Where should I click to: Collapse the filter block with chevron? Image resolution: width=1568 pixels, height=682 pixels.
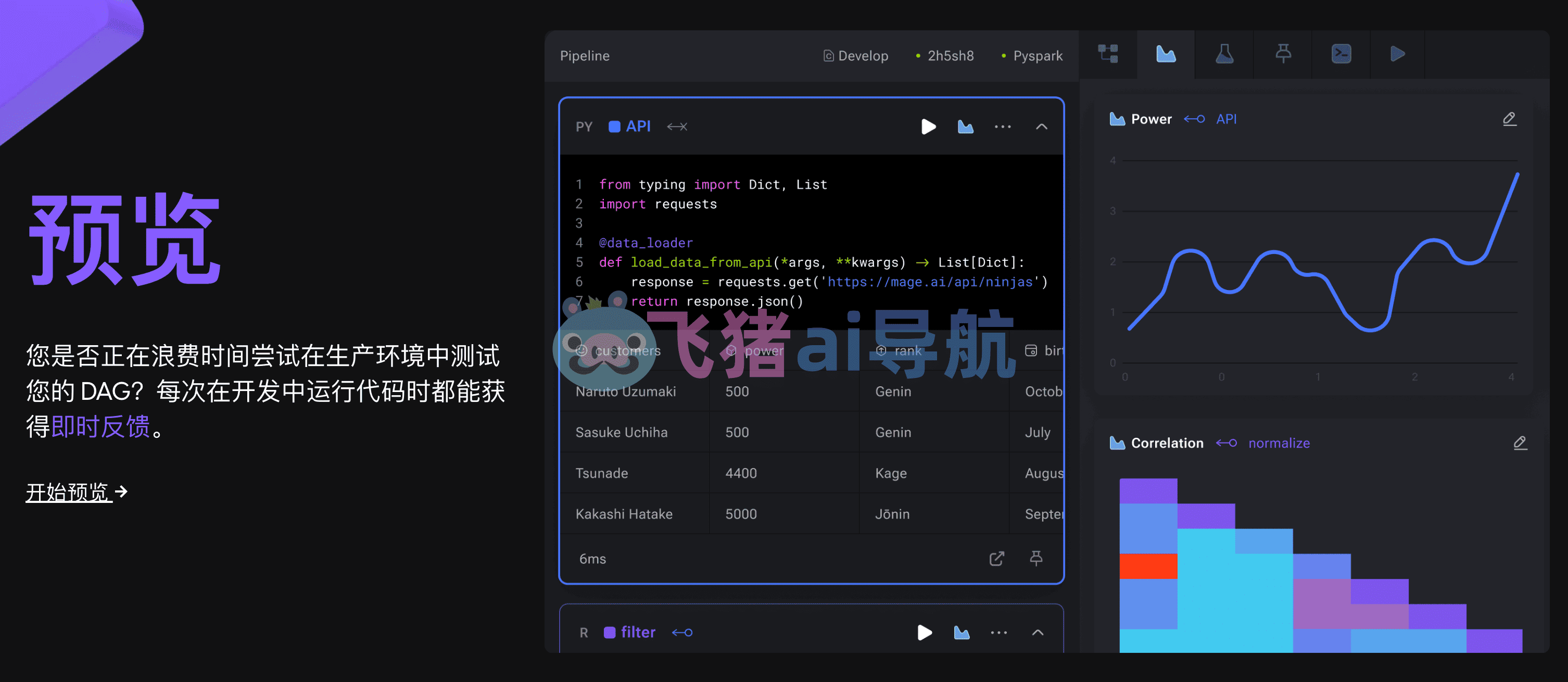point(1038,633)
